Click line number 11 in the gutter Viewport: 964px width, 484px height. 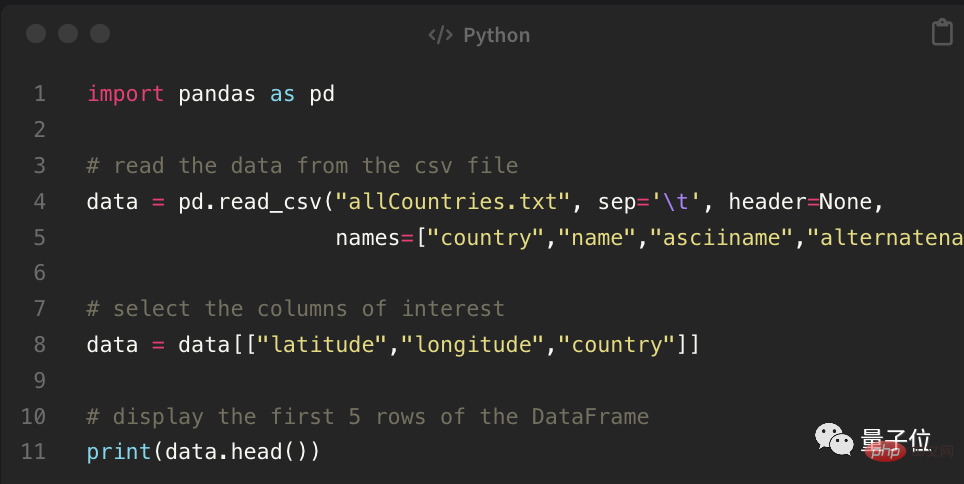click(34, 452)
